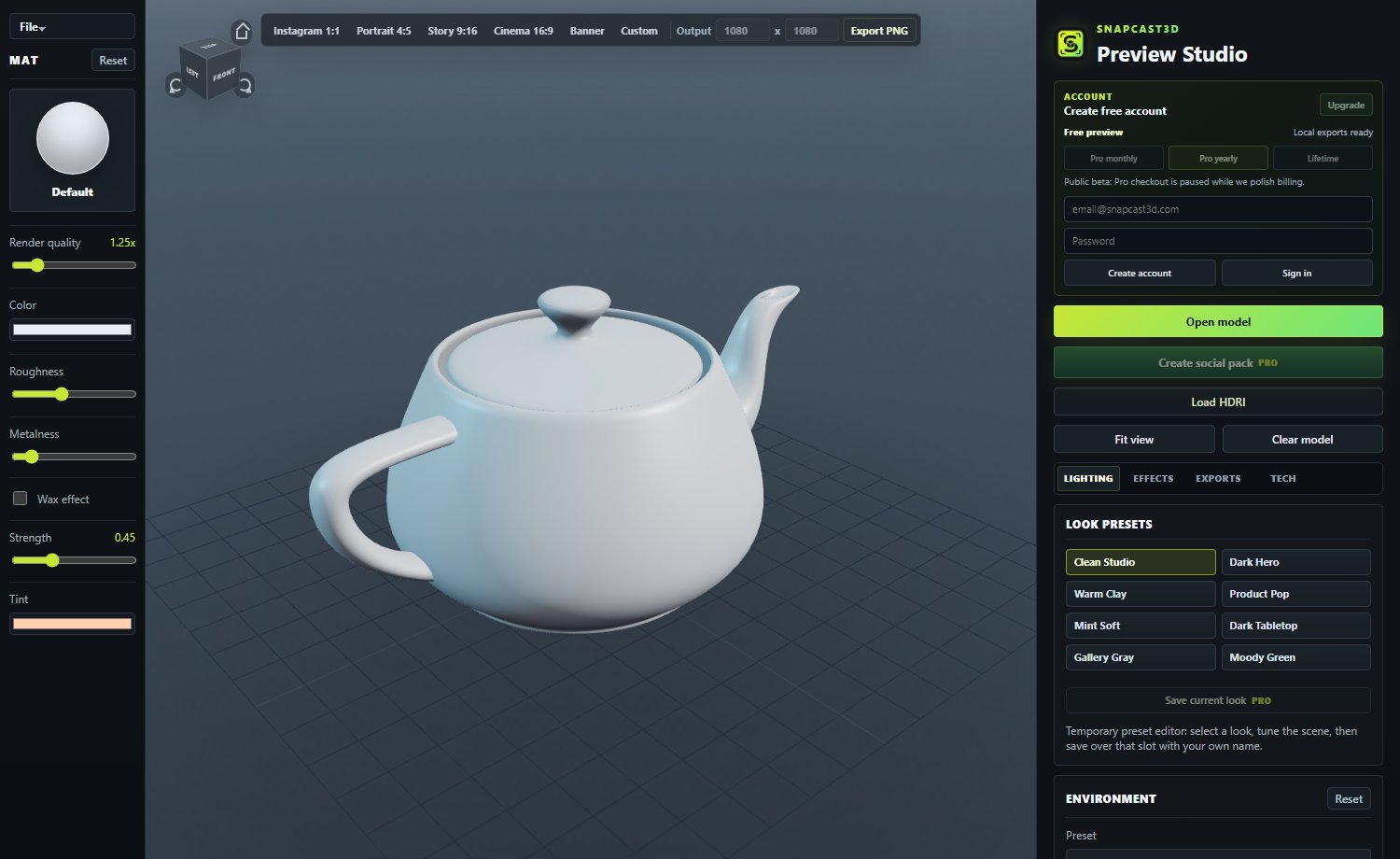
Task: Rotate view counterclockwise with left arrow icon
Action: (175, 86)
